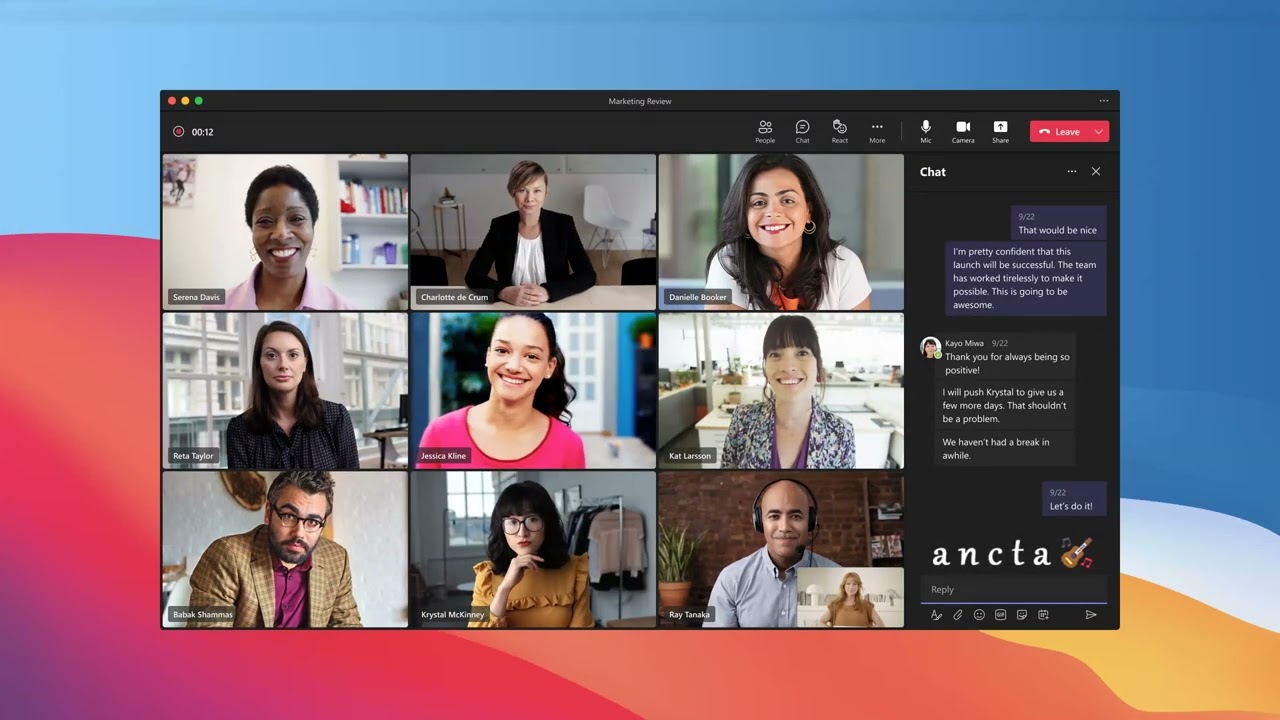Click the red recording indicator
Viewport: 1280px width, 720px height.
pos(178,132)
